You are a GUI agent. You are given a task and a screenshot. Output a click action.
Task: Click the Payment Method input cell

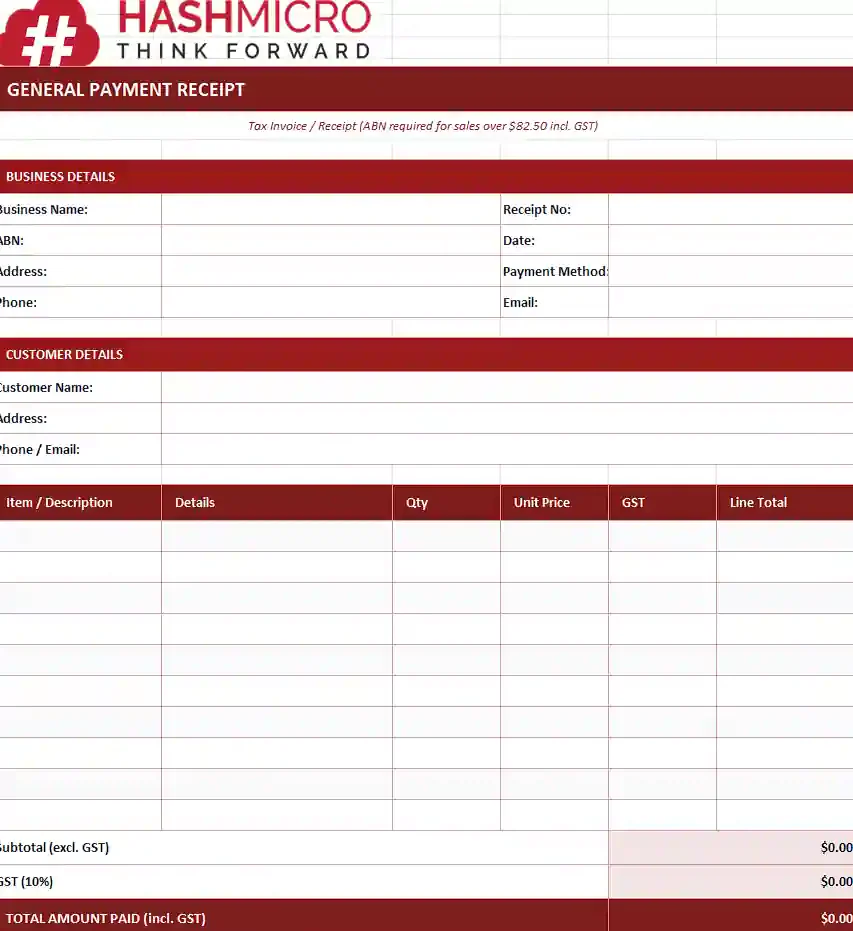(731, 271)
